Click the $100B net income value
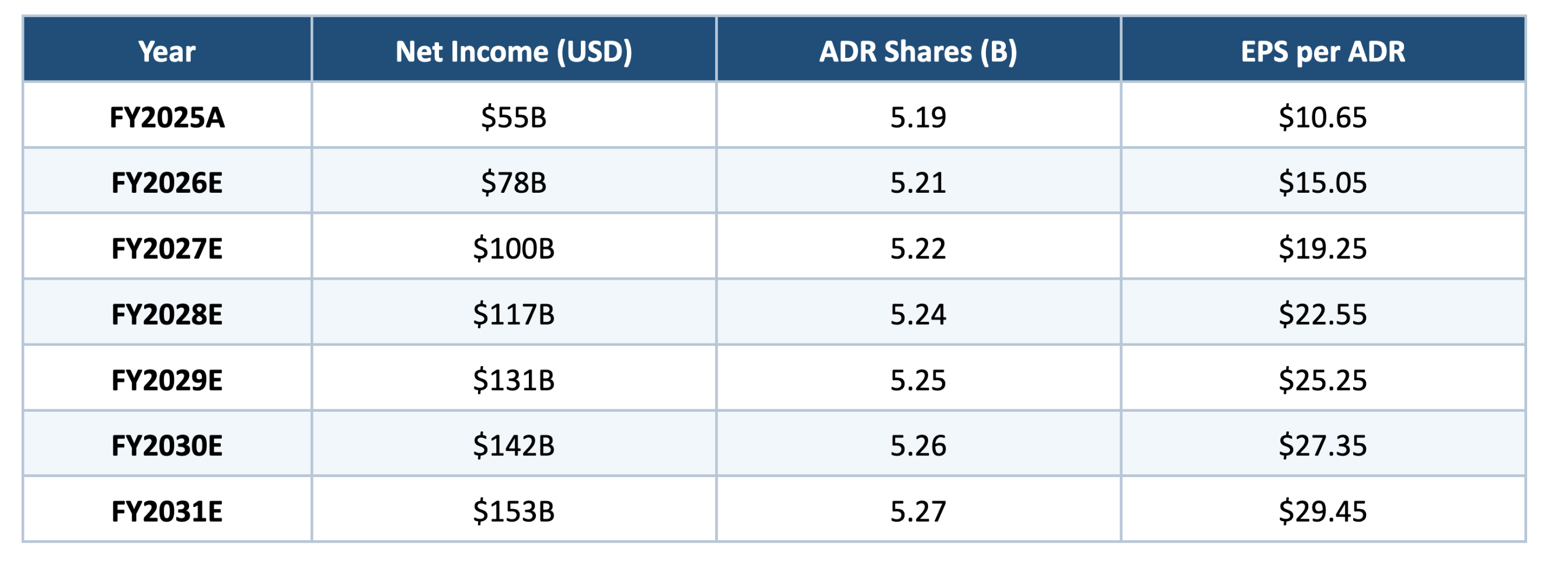 (514, 248)
